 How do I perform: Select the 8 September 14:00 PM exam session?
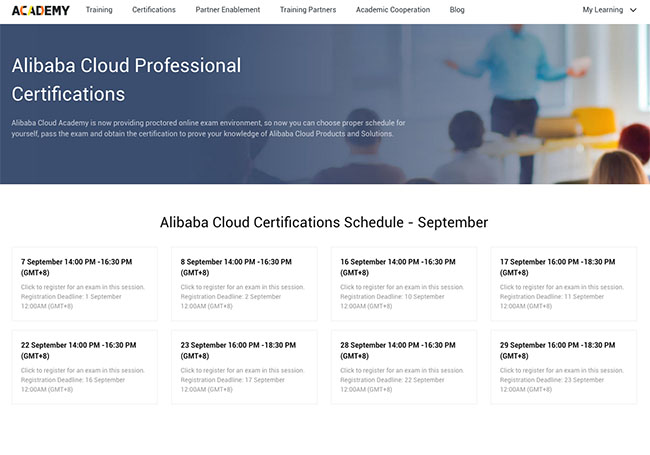point(244,284)
